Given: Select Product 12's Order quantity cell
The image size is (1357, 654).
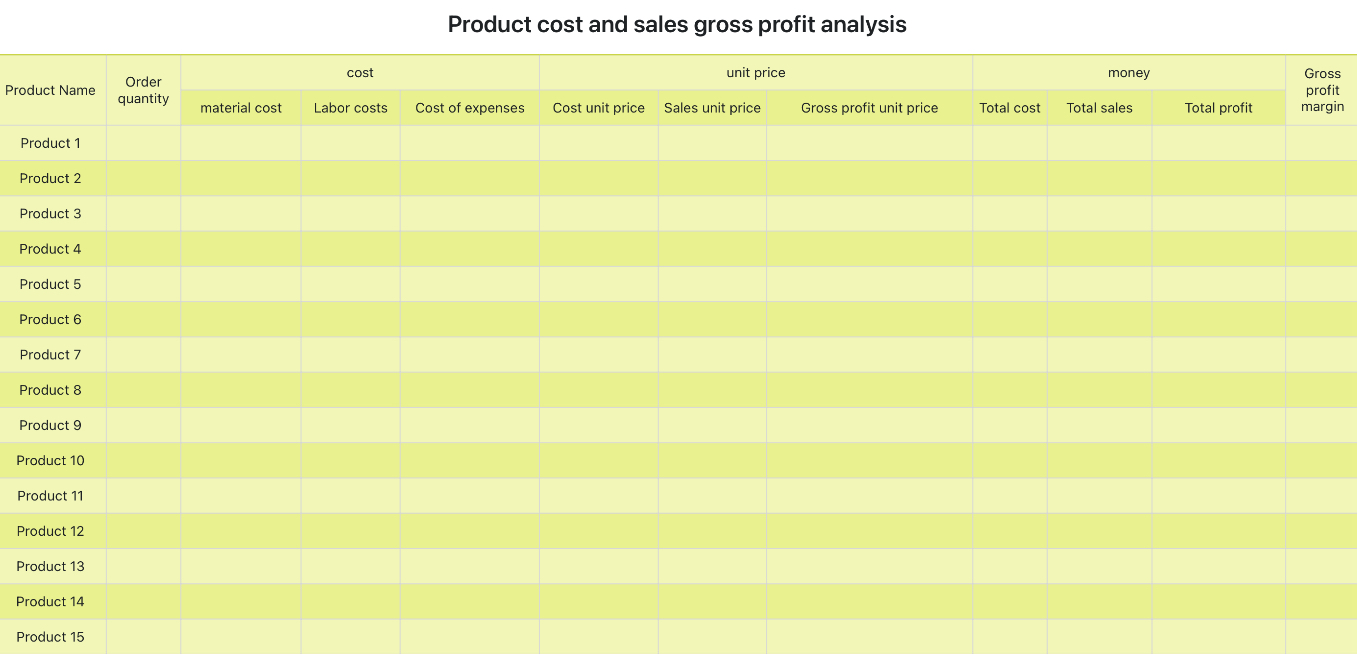Looking at the screenshot, I should click(x=143, y=531).
